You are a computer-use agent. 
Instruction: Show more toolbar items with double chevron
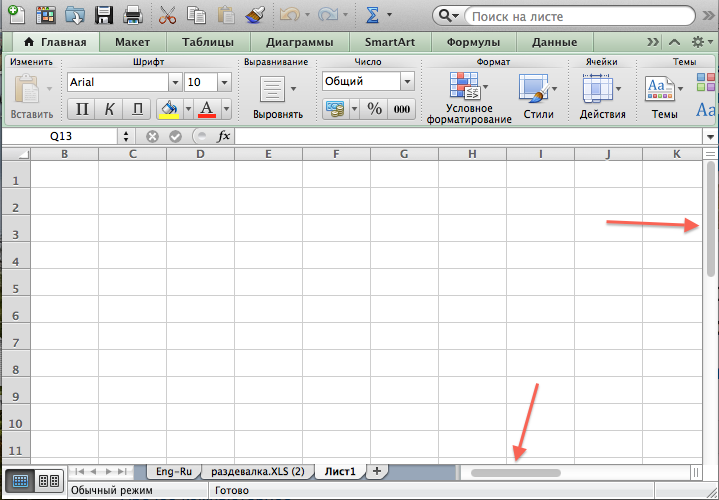709,17
